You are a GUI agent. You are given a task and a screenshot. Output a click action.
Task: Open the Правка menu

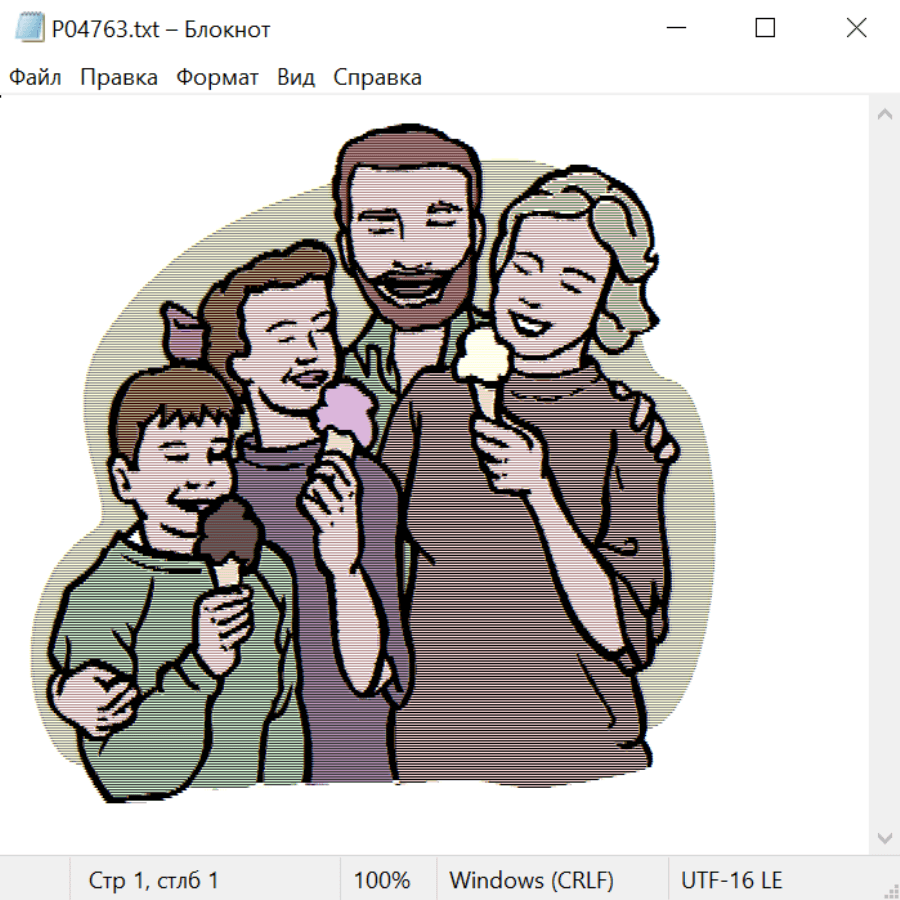point(118,78)
